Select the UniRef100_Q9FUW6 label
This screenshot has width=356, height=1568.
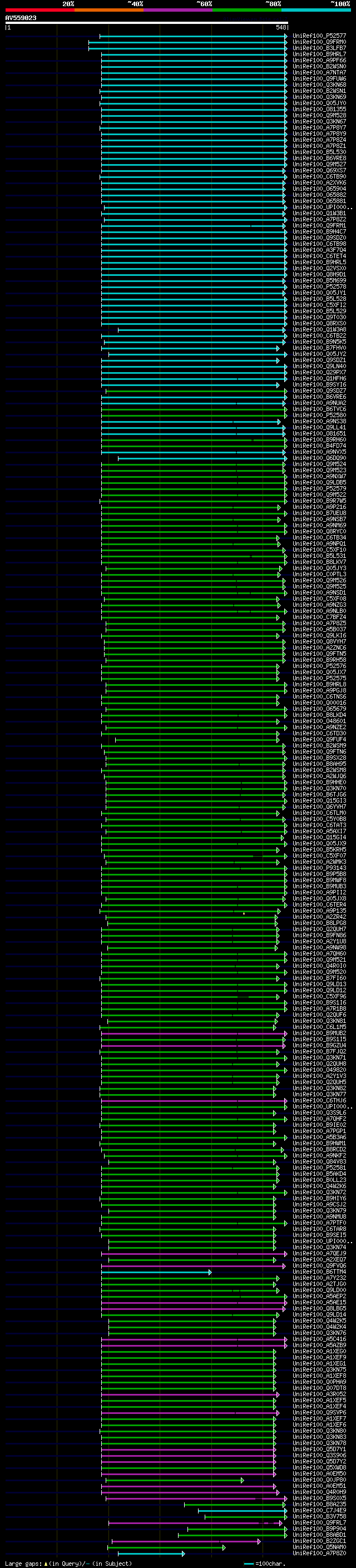(x=319, y=78)
